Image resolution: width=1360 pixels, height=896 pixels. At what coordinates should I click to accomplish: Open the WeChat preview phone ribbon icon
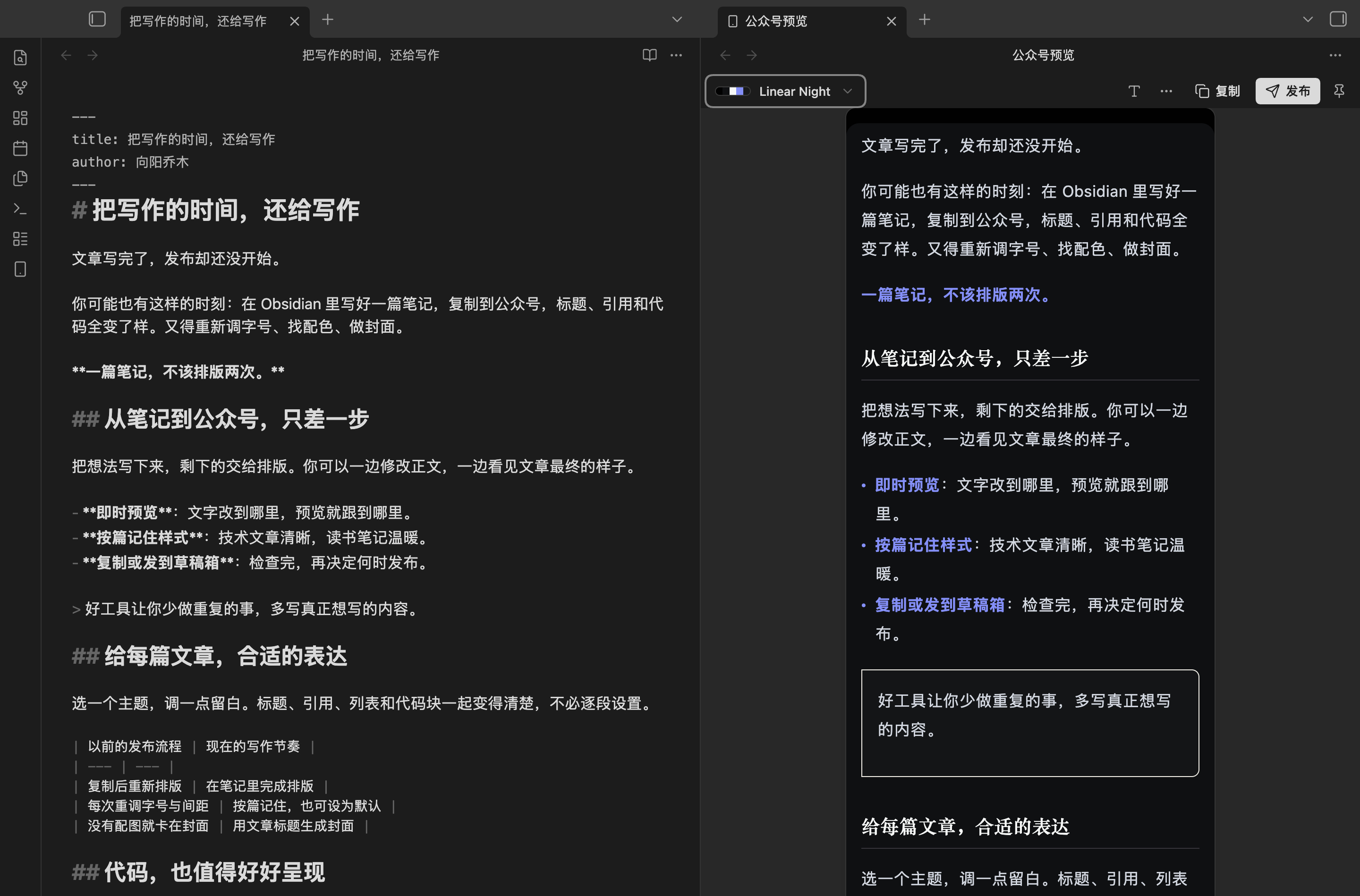click(20, 269)
